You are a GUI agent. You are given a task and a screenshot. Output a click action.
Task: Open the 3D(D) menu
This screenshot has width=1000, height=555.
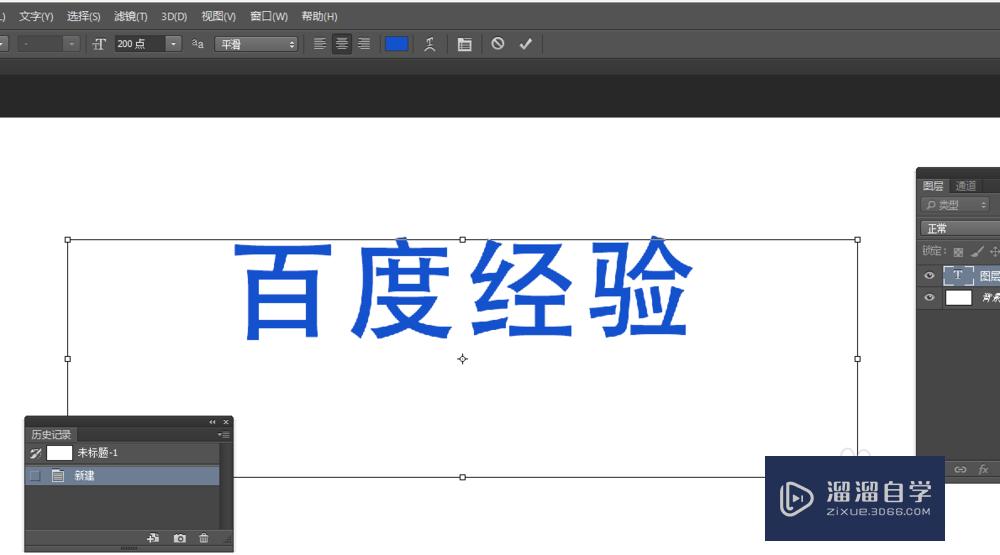click(173, 17)
